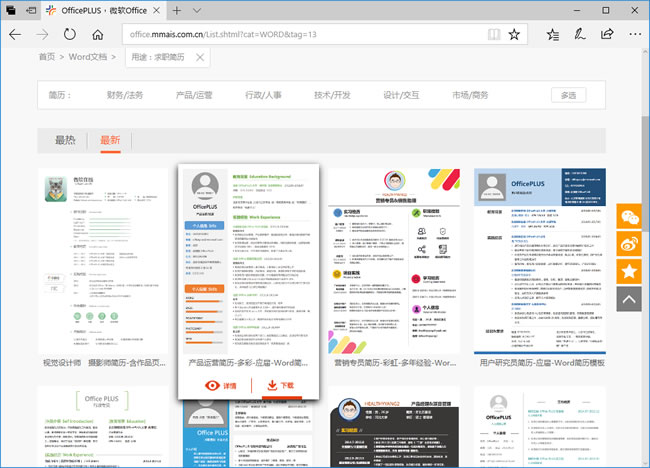
Task: Open the Word文档 breadcrumb link
Action: 88,57
